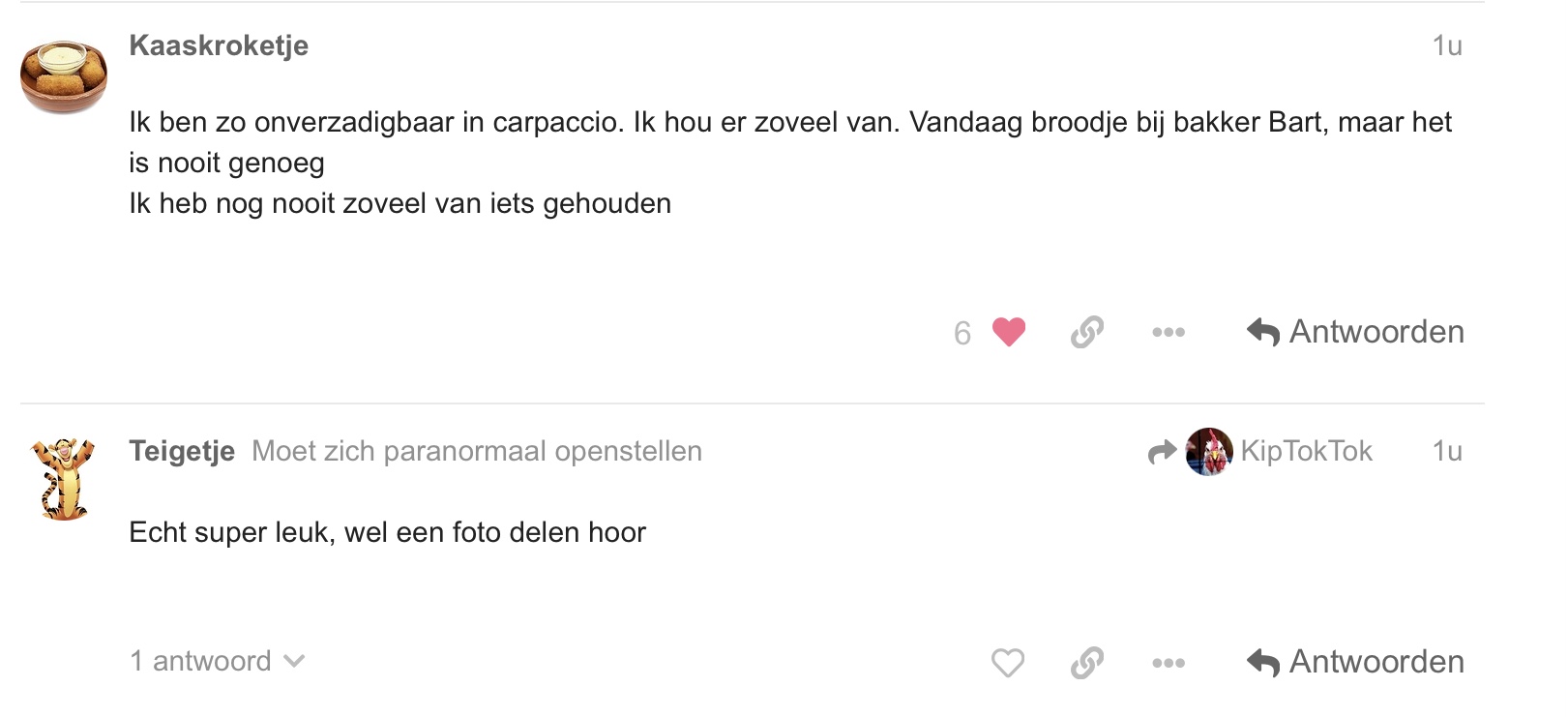Open more actions on Teigetje's post
This screenshot has width=1568, height=717.
click(1169, 663)
